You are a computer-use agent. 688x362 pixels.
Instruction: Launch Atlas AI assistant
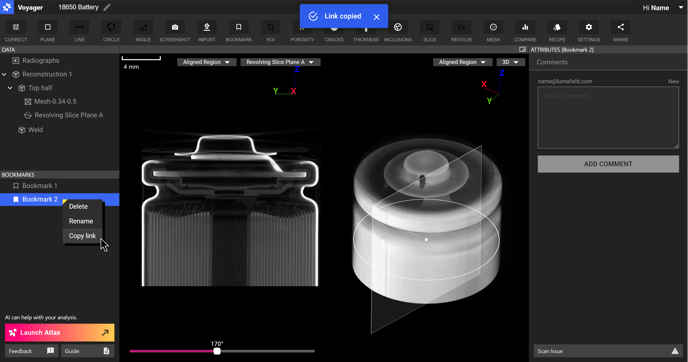(x=60, y=333)
